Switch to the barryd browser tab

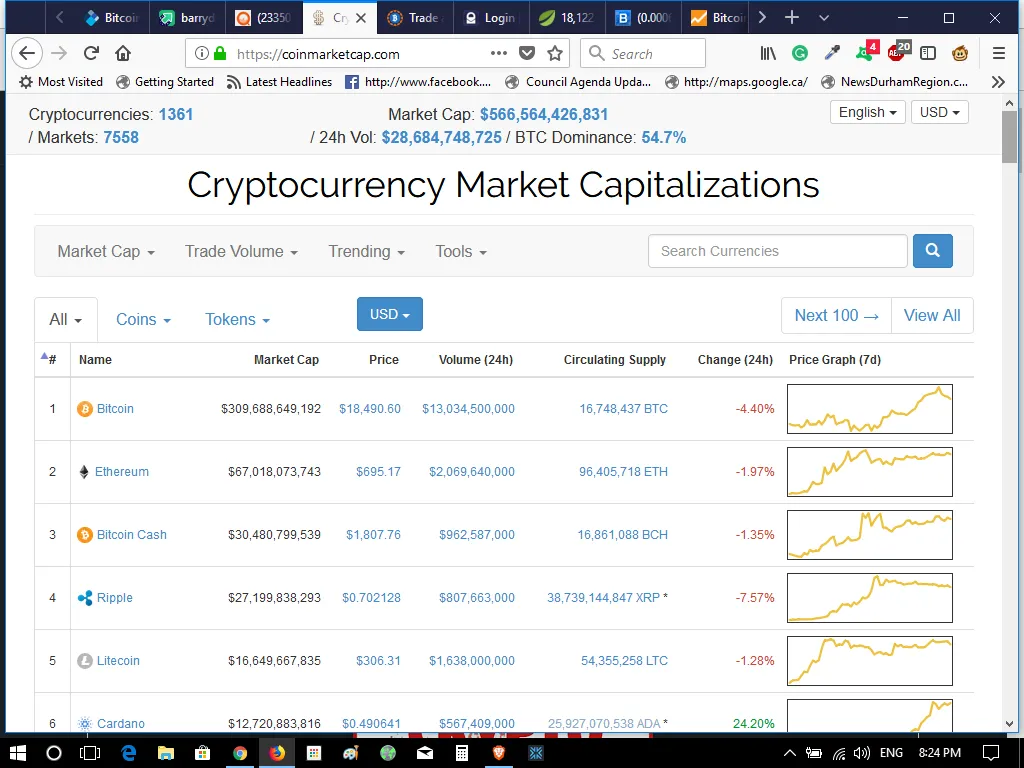coord(189,18)
